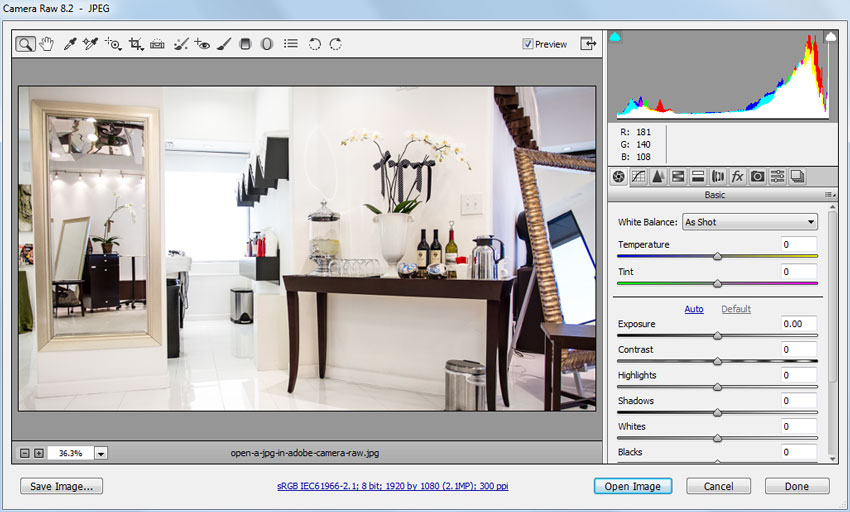The height and width of the screenshot is (512, 850).
Task: Click the Exposure slider handle
Action: coord(717,336)
